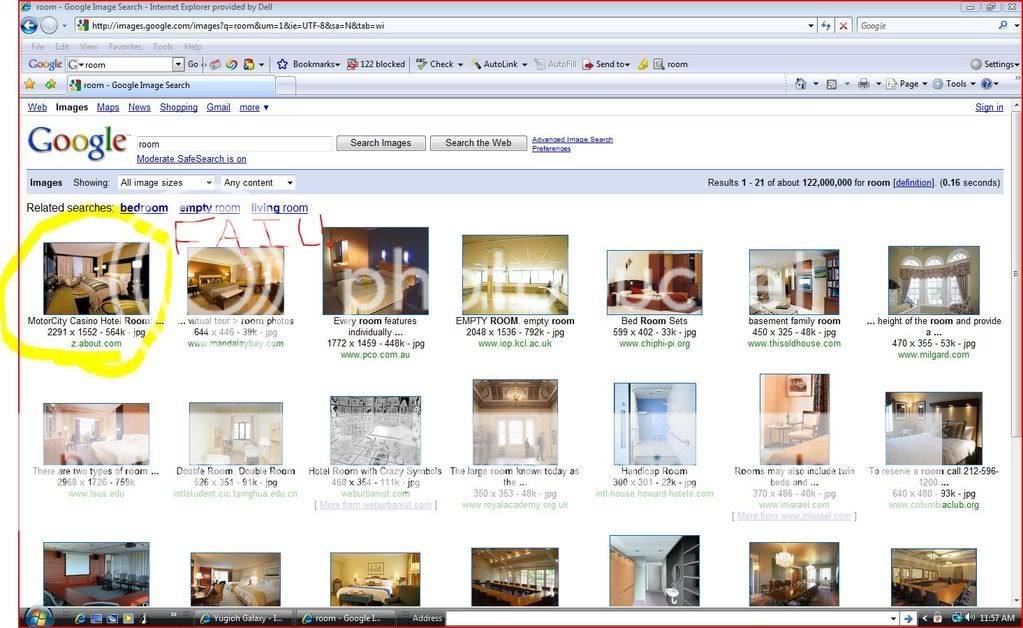Click the Google image search text field

(234, 144)
